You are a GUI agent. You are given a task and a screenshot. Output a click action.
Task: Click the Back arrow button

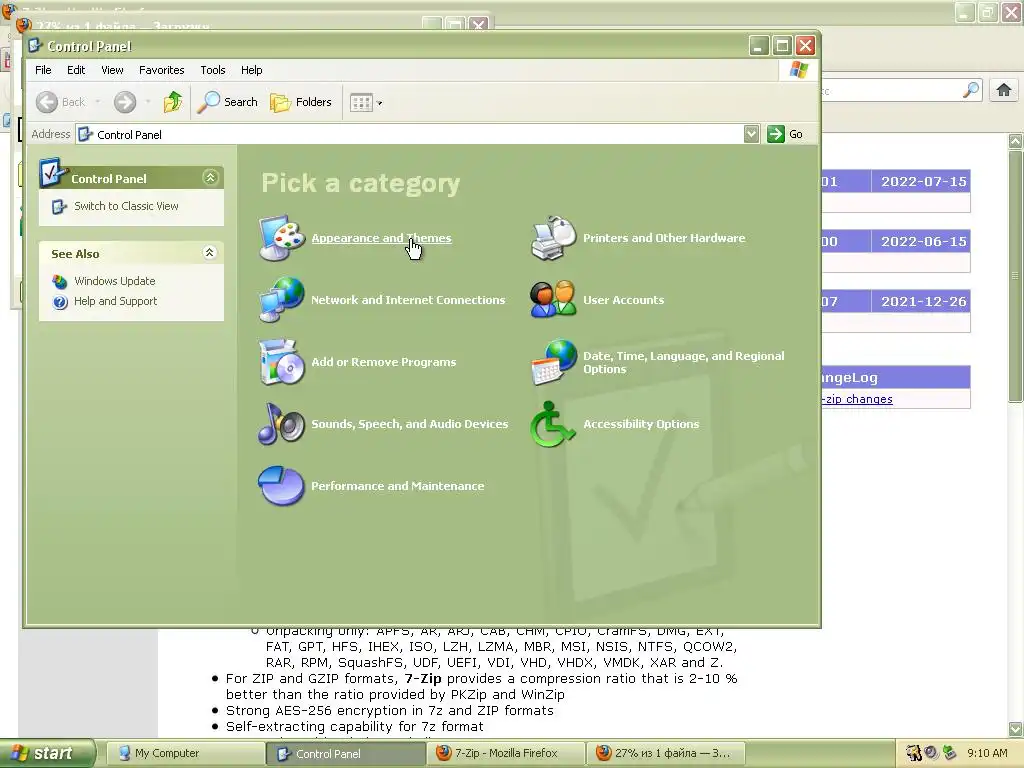tap(47, 102)
